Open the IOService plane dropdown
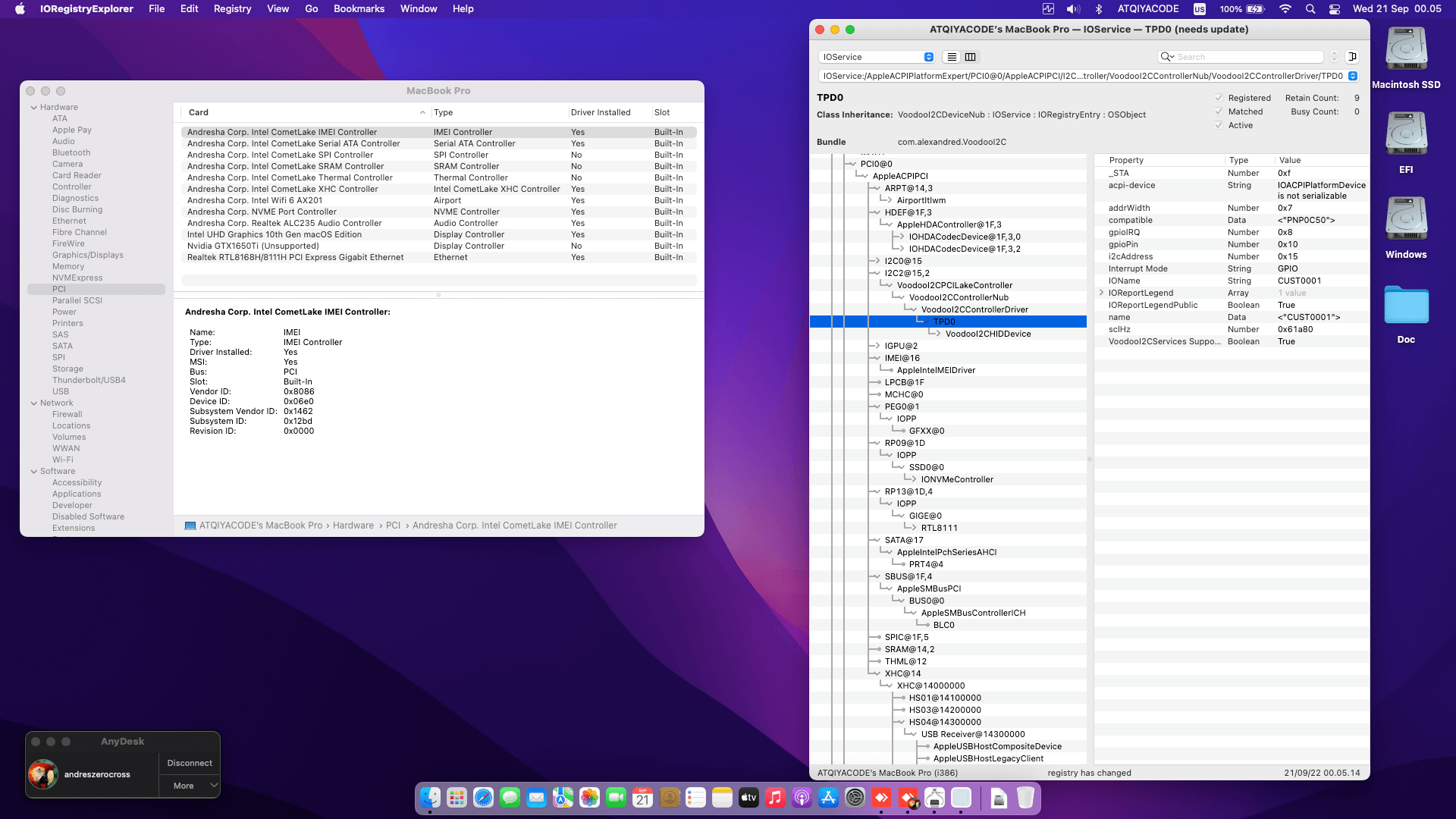Image resolution: width=1456 pixels, height=819 pixels. 877,57
